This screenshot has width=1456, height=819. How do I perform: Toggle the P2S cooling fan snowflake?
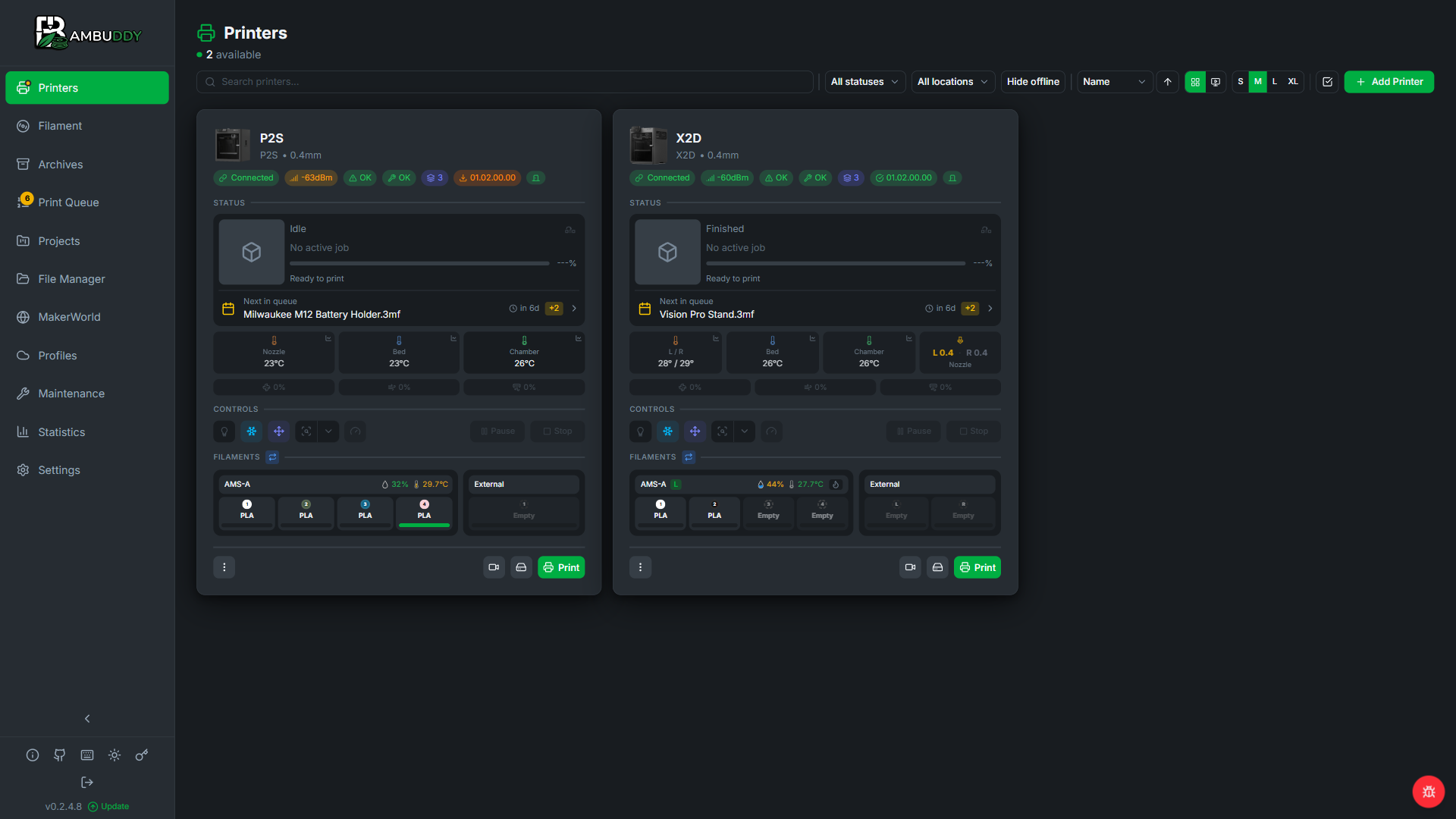pyautogui.click(x=252, y=431)
